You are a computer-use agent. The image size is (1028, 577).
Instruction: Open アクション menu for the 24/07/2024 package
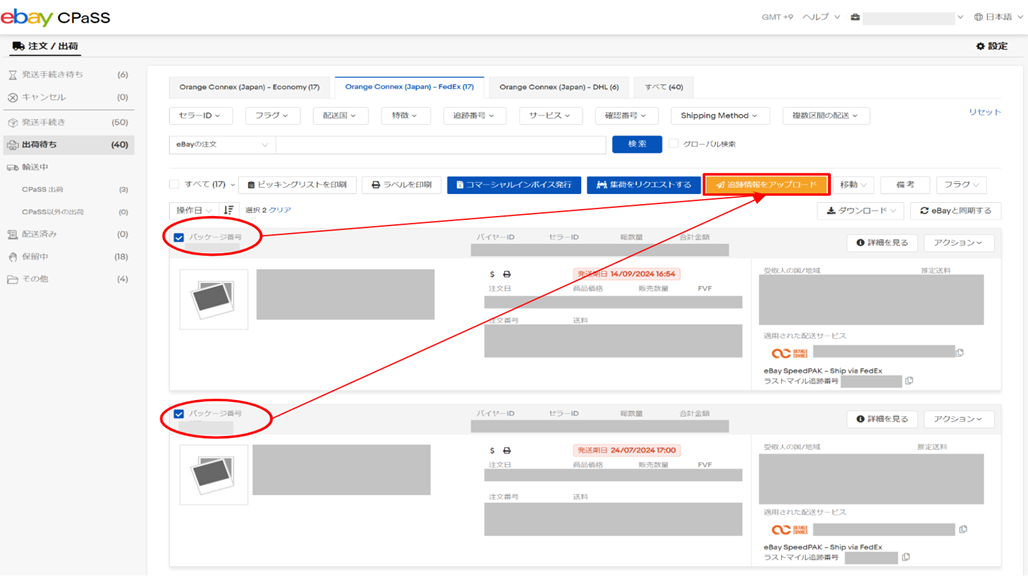click(959, 419)
